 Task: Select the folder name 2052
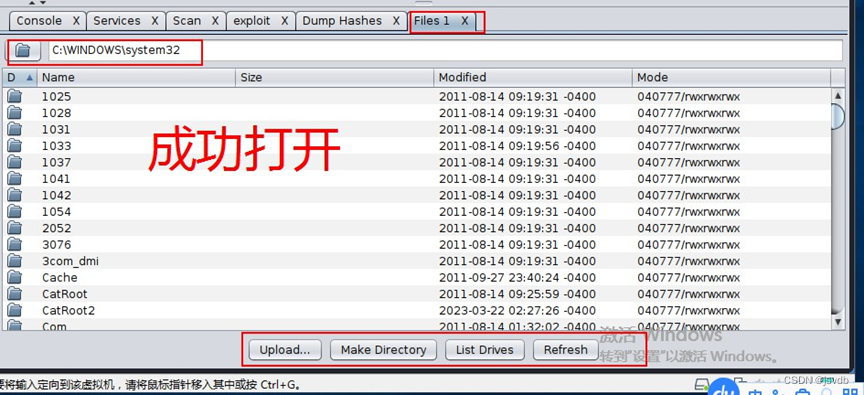tap(57, 228)
